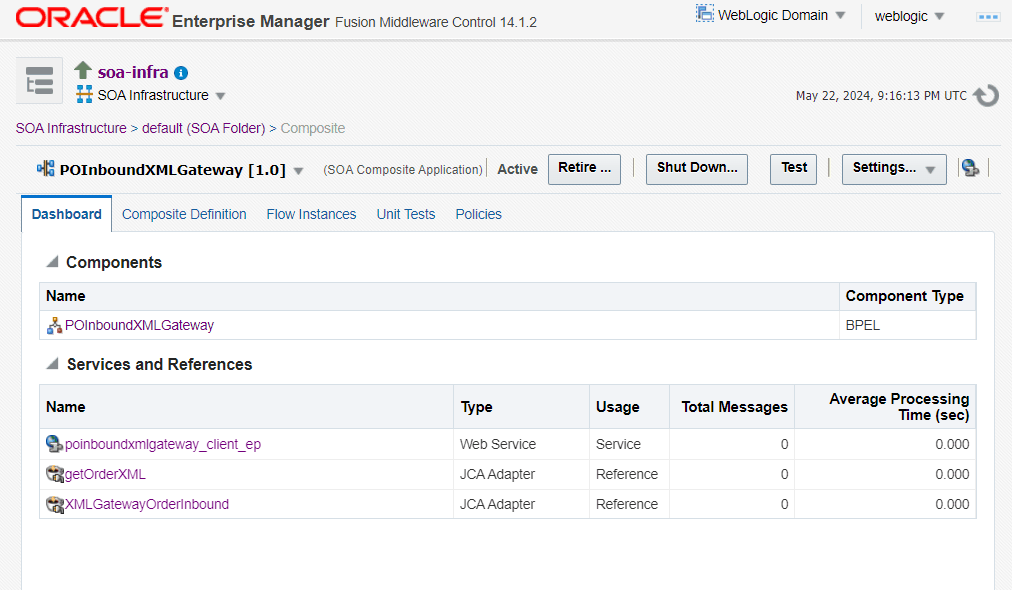
Task: Sort by the Total Messages column header
Action: coord(734,407)
